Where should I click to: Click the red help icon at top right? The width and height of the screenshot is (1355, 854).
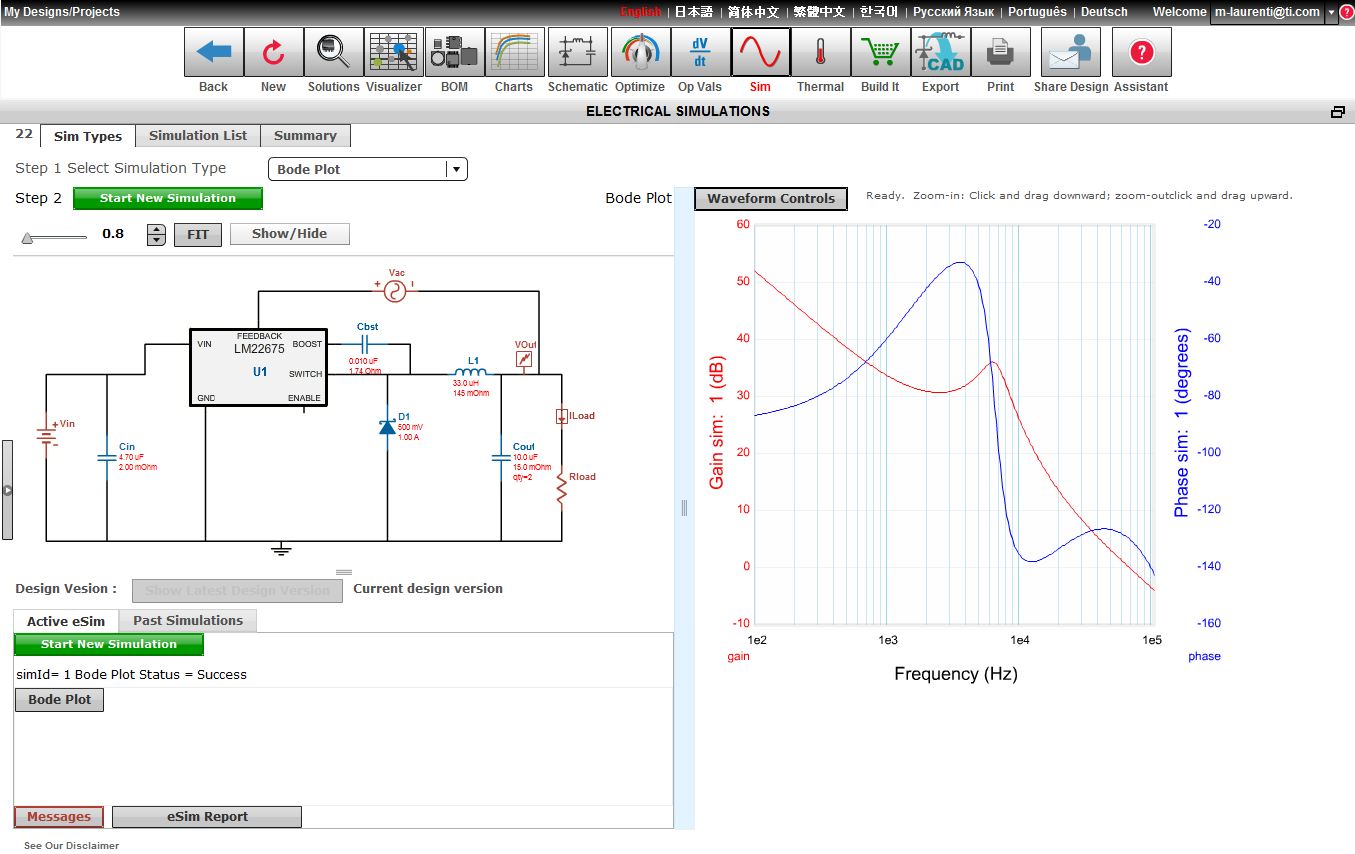click(1346, 11)
